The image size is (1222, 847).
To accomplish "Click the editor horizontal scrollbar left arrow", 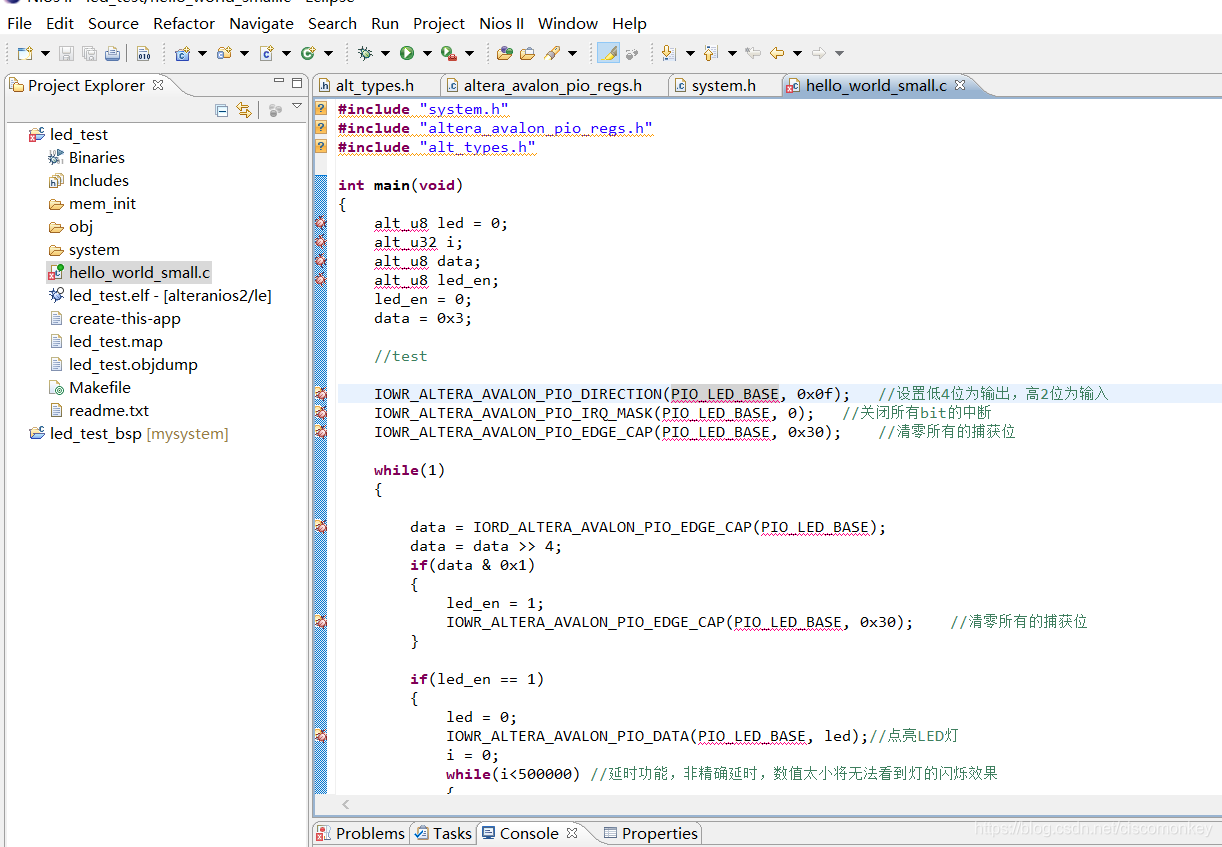I will pyautogui.click(x=346, y=804).
